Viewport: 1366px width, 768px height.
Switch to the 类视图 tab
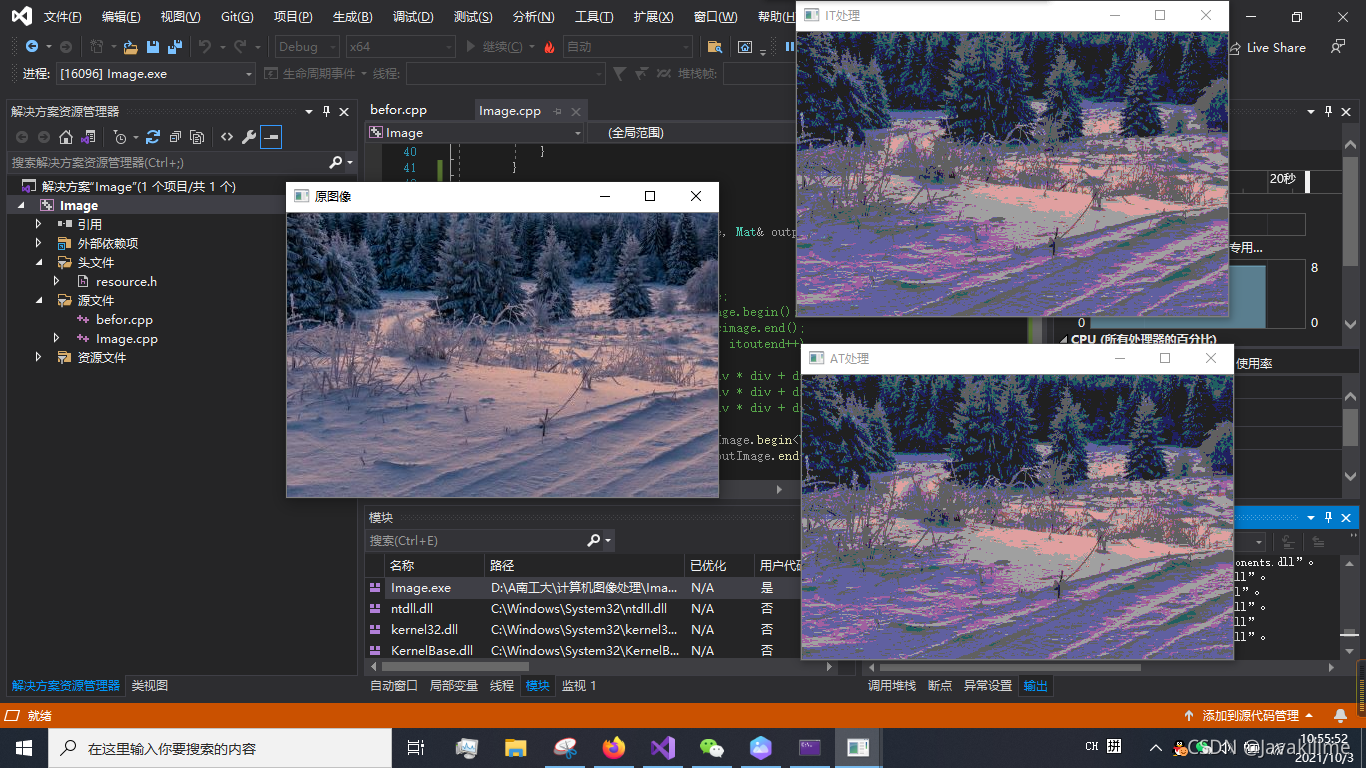tap(150, 685)
